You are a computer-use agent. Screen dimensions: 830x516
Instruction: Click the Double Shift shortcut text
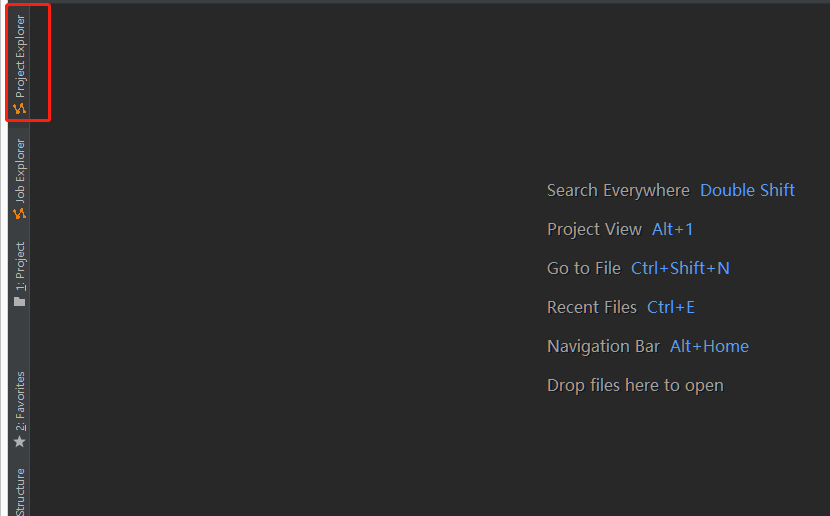click(x=747, y=190)
